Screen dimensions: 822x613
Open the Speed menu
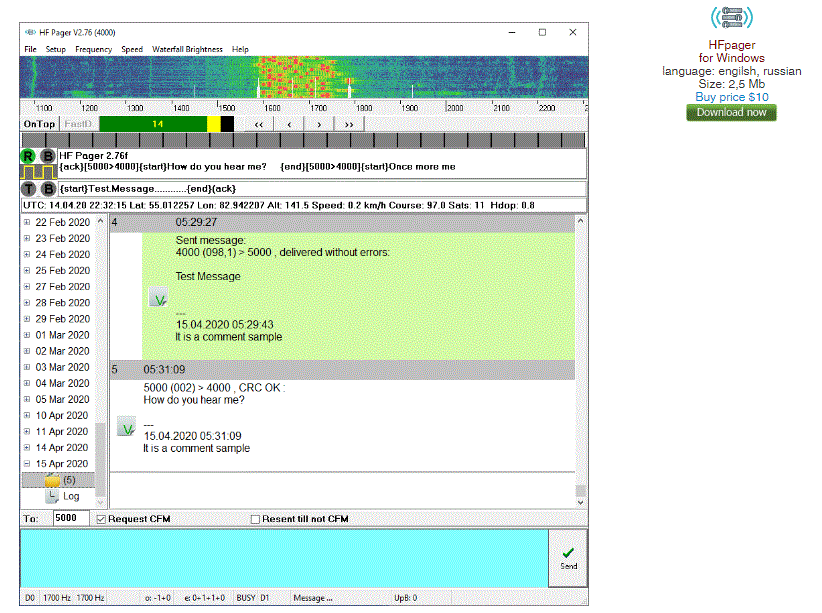tap(132, 49)
